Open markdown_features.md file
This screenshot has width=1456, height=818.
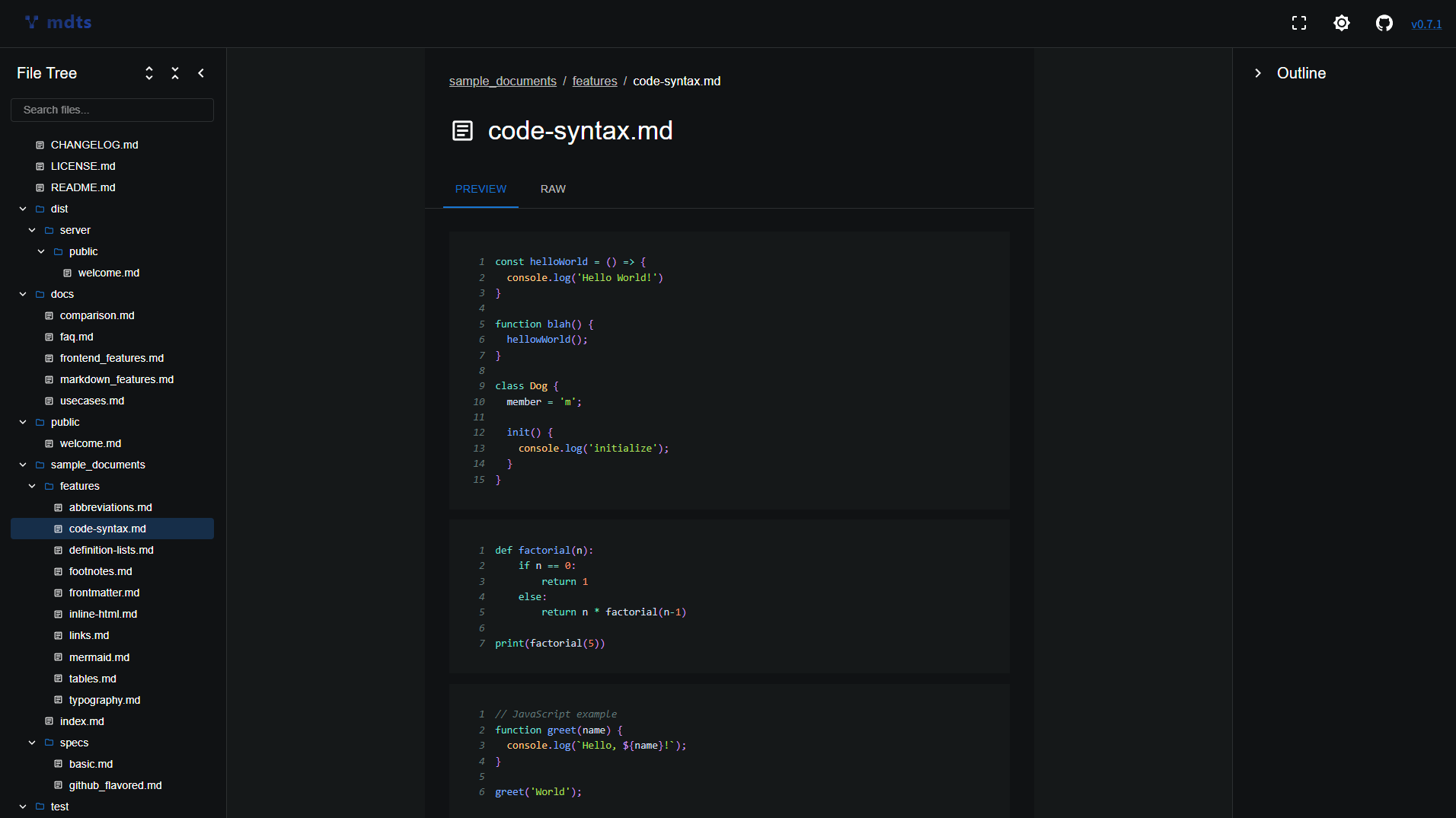point(117,379)
